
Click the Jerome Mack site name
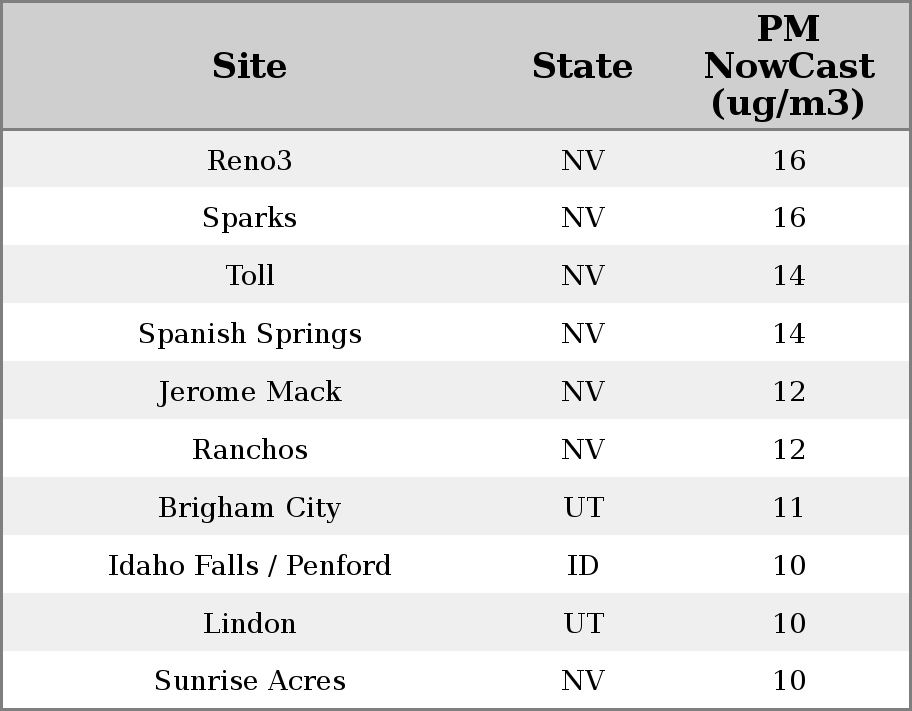(x=249, y=392)
